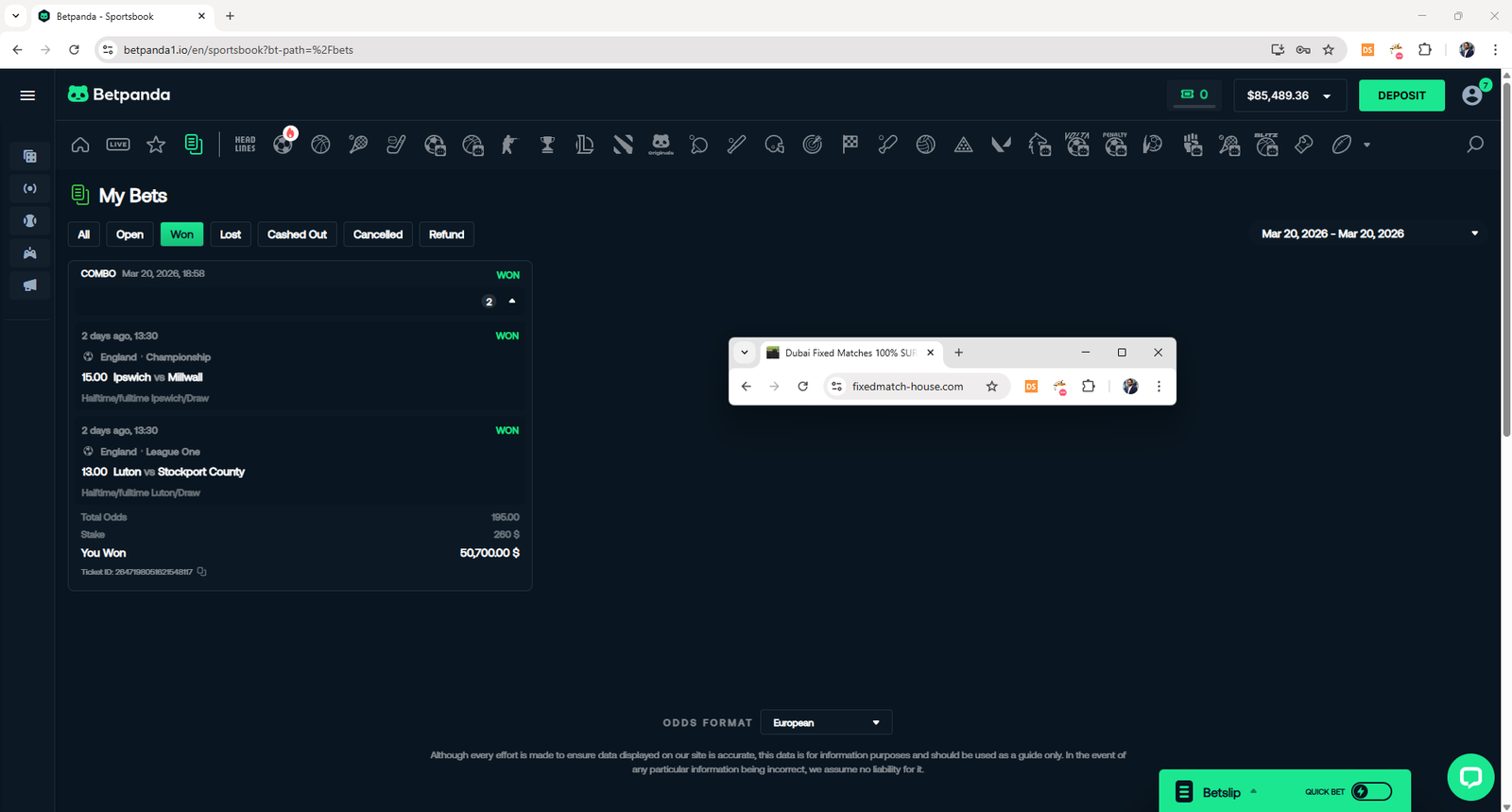1512x812 pixels.
Task: Click the DEPOSIT button
Action: pyautogui.click(x=1401, y=95)
